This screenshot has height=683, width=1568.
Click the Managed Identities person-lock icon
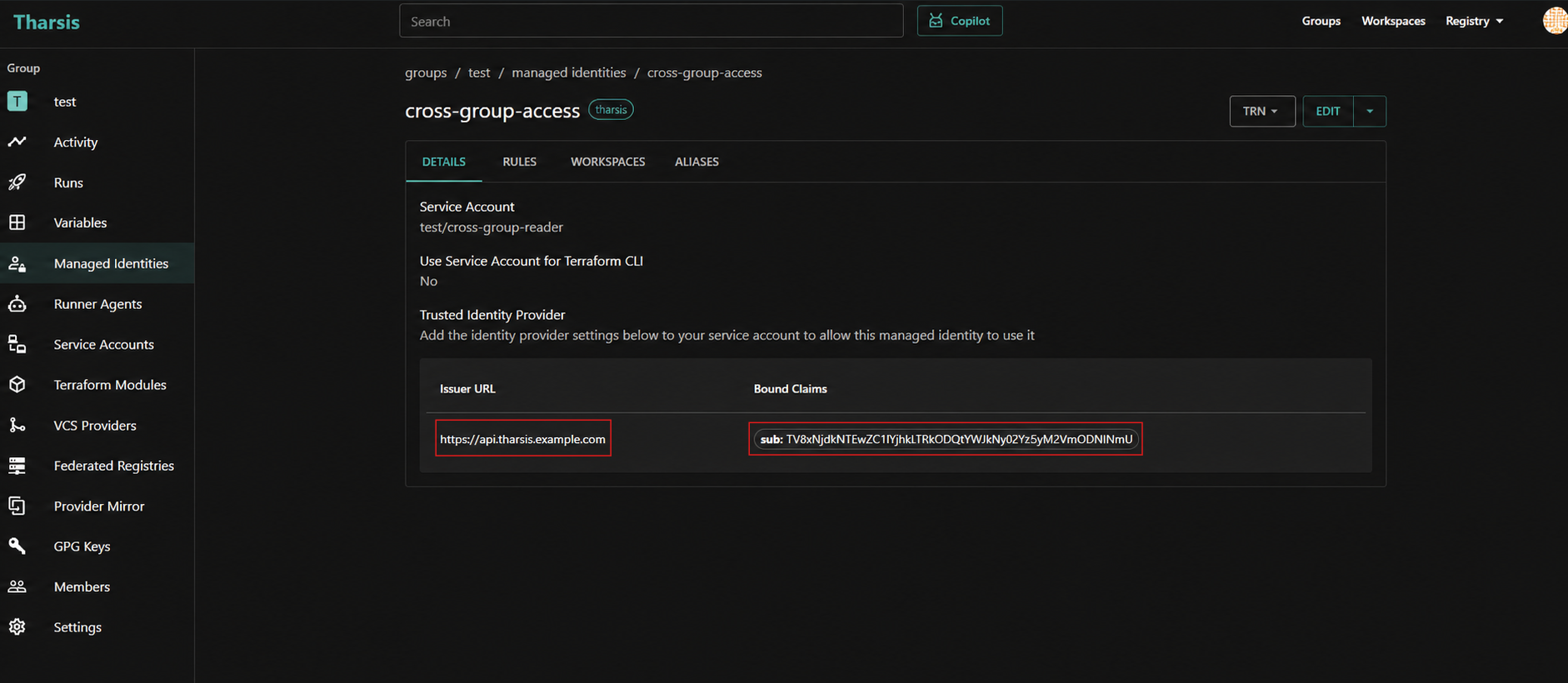pos(17,263)
